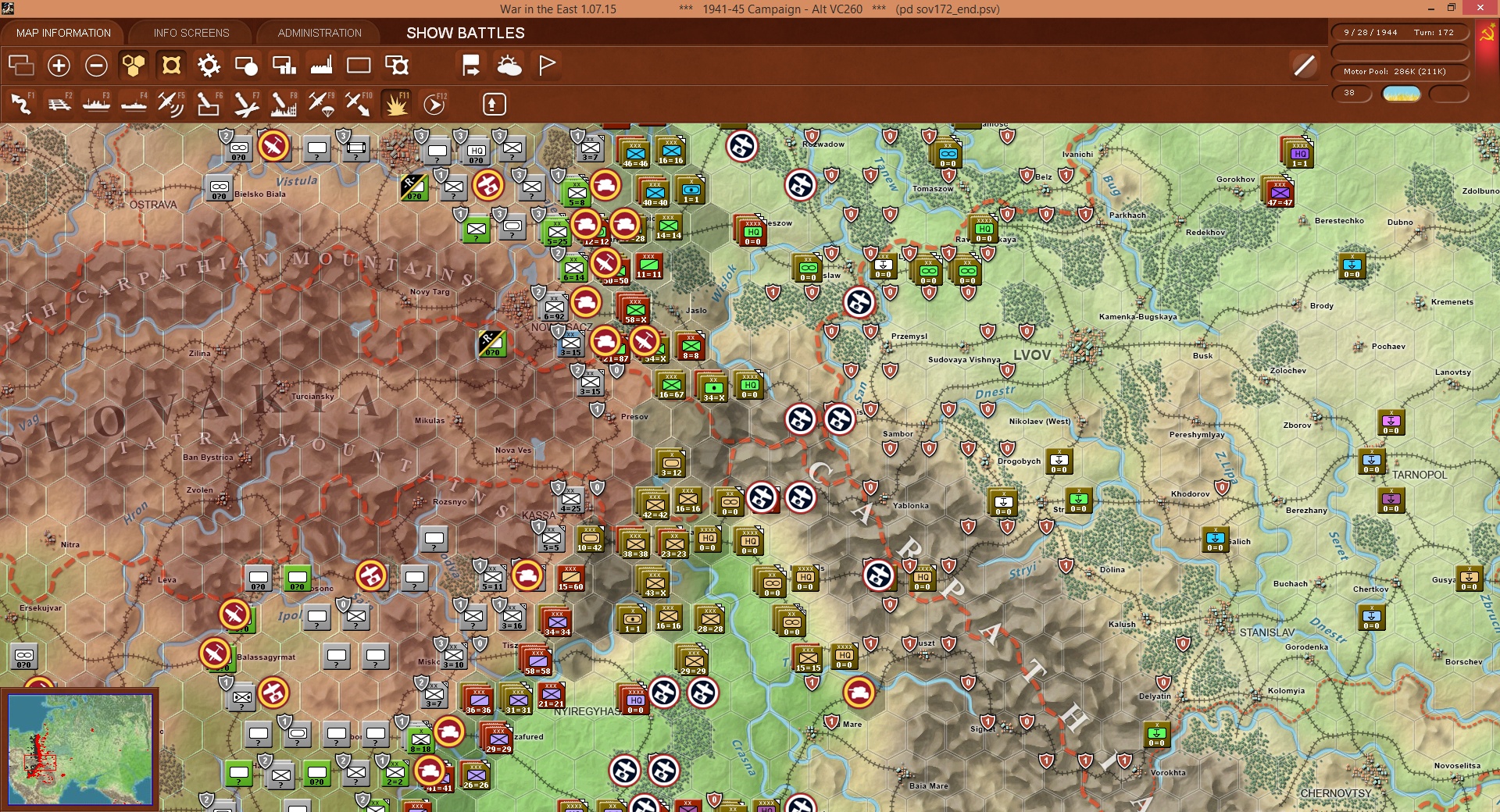The width and height of the screenshot is (1500, 812).
Task: Click the sky-and-wheat weather indicator
Action: pyautogui.click(x=1402, y=94)
